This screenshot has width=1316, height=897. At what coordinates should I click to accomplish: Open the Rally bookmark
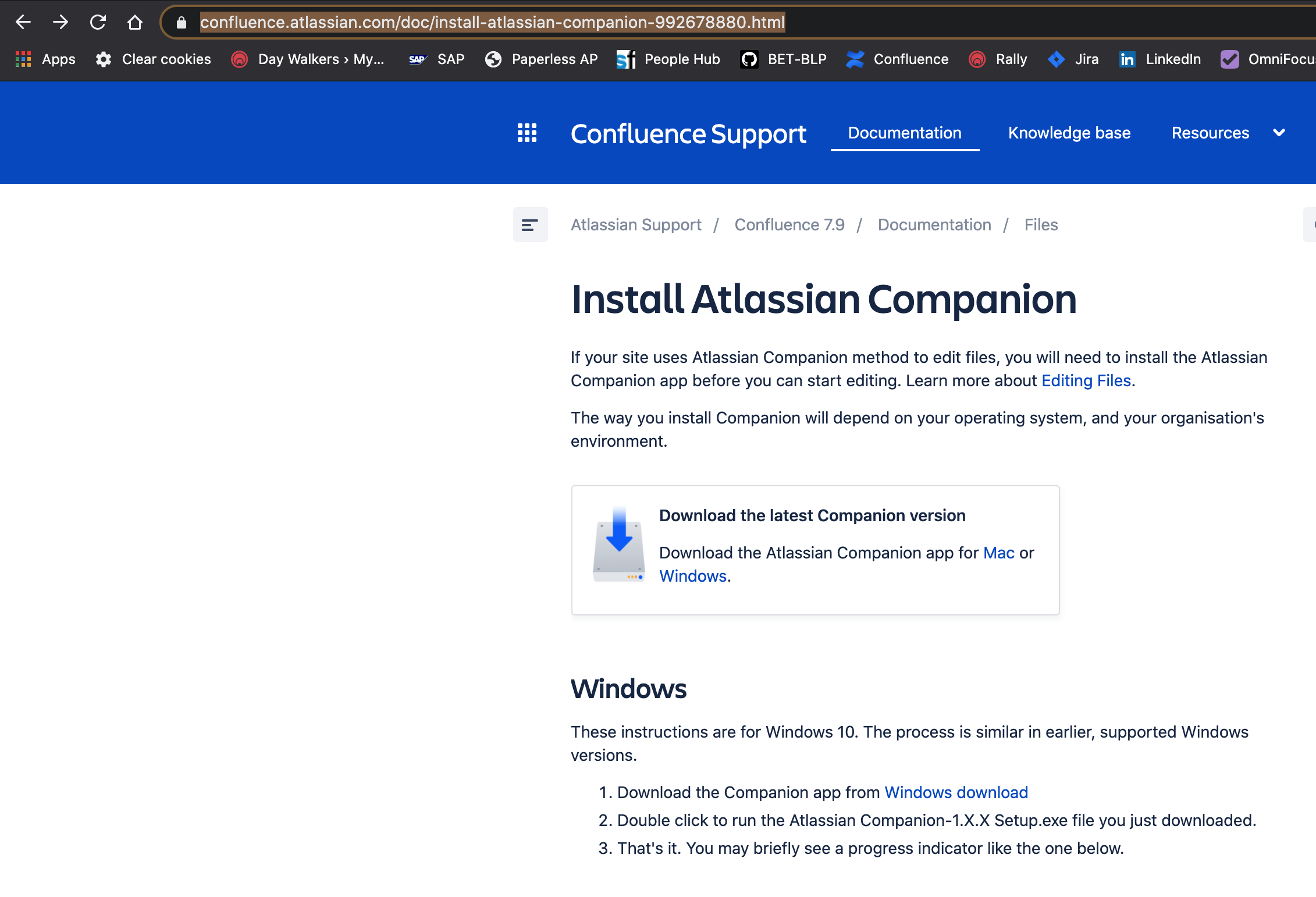click(998, 59)
